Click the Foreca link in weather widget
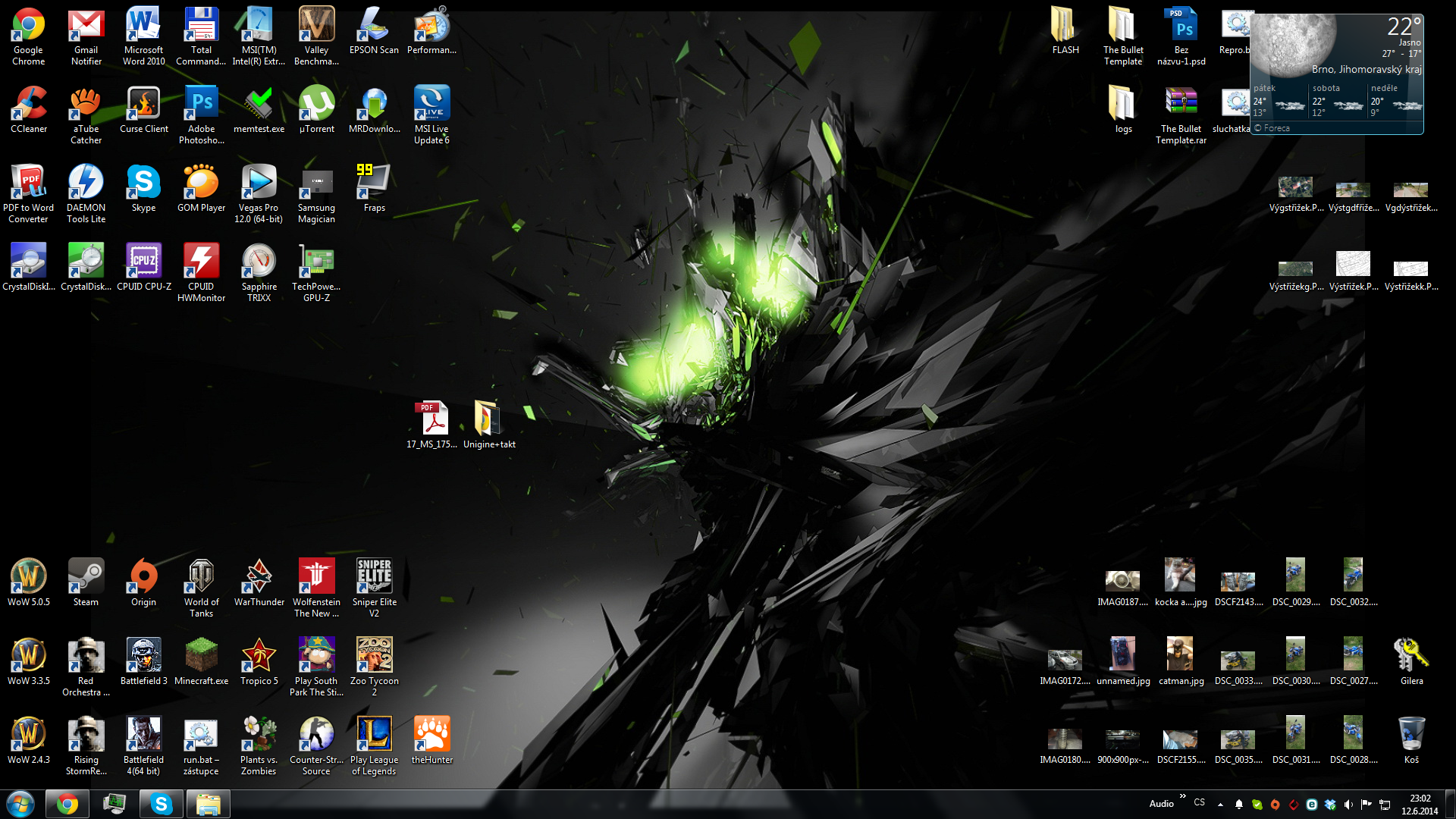This screenshot has width=1456, height=819. click(x=1276, y=128)
